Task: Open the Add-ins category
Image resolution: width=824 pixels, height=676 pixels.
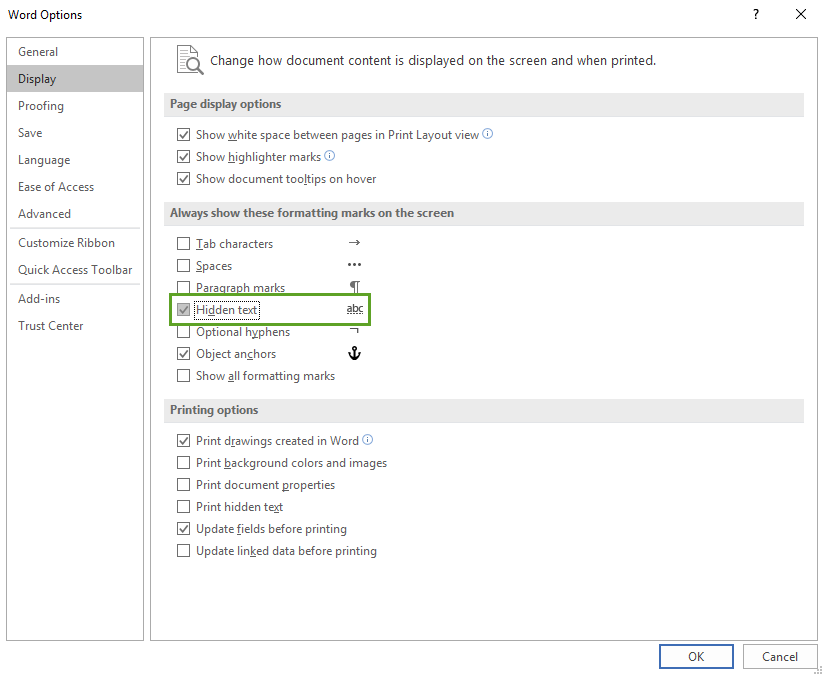Action: pos(75,299)
